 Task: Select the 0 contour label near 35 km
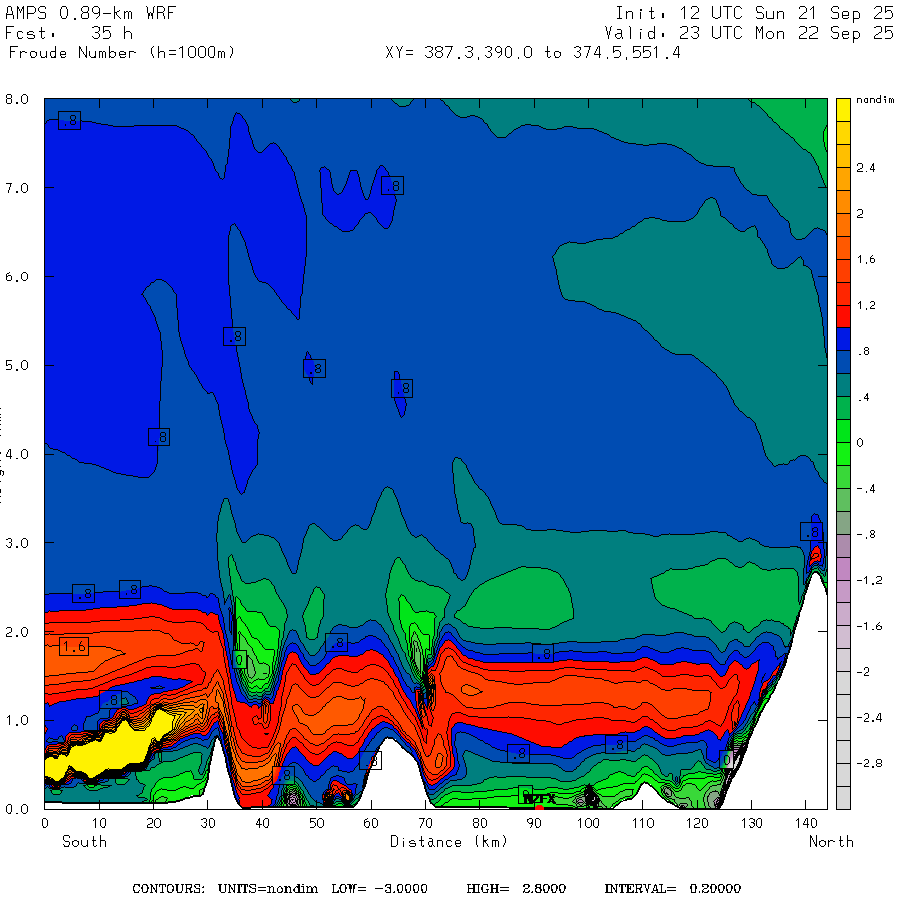coord(239,660)
